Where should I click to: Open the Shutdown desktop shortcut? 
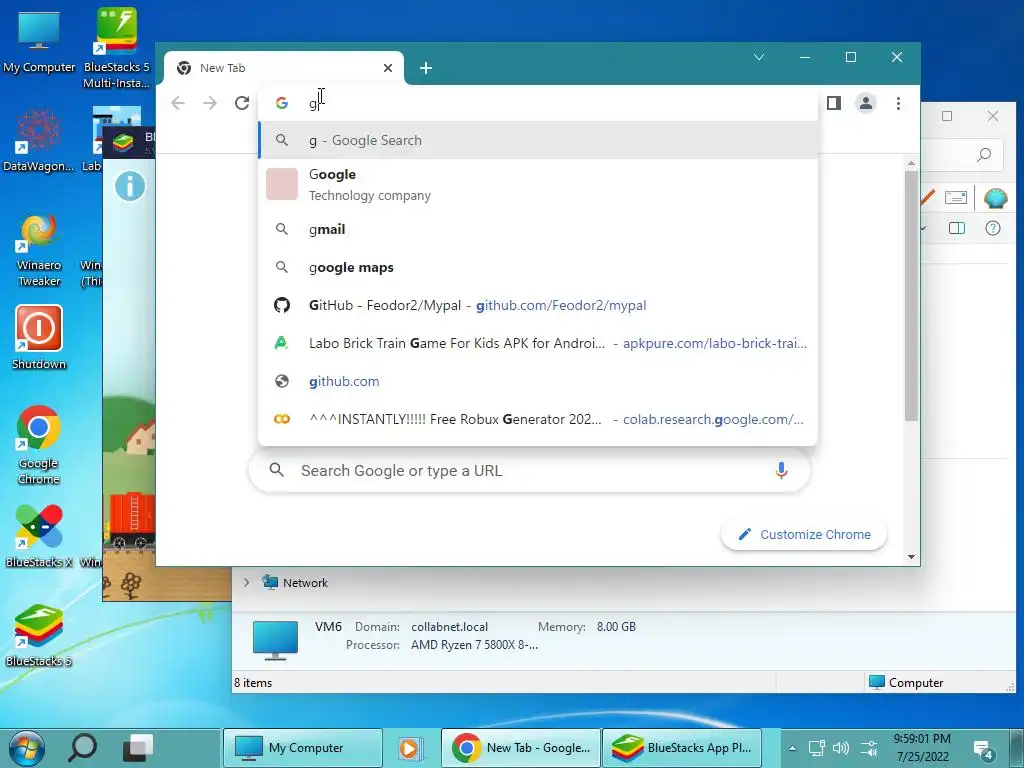click(39, 338)
